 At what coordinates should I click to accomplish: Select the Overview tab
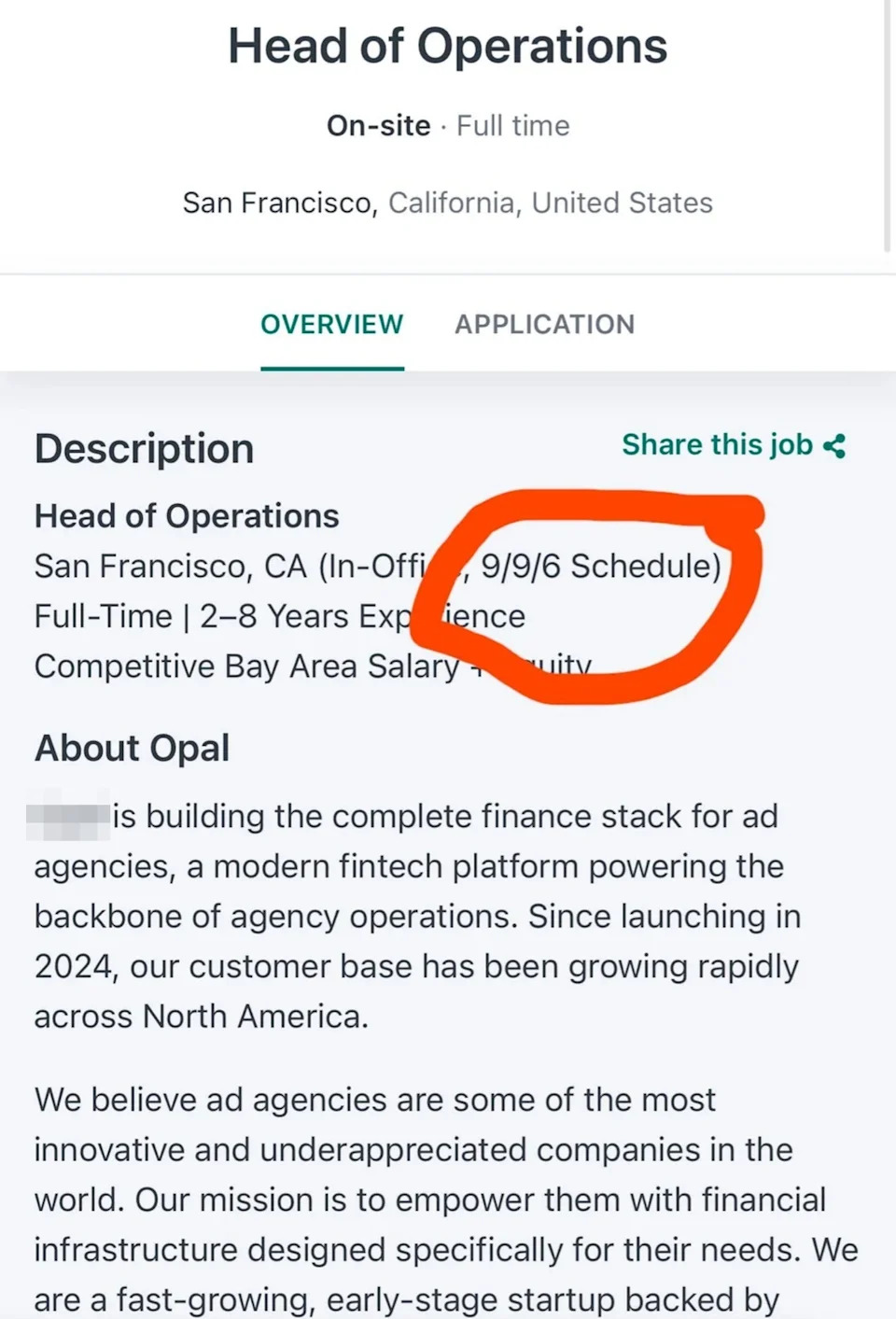pos(331,324)
